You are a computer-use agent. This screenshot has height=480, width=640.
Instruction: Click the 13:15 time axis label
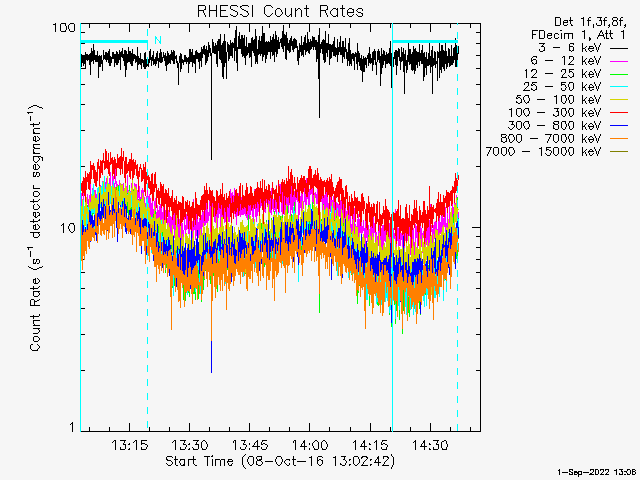pos(129,445)
